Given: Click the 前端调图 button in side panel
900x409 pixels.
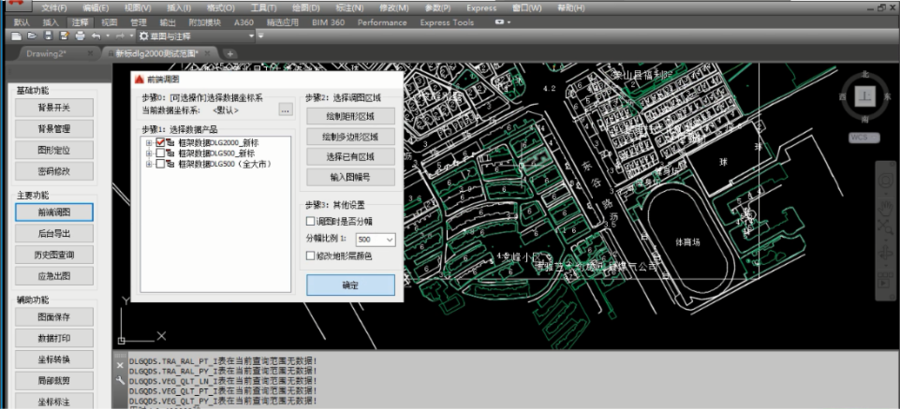Looking at the screenshot, I should click(54, 212).
